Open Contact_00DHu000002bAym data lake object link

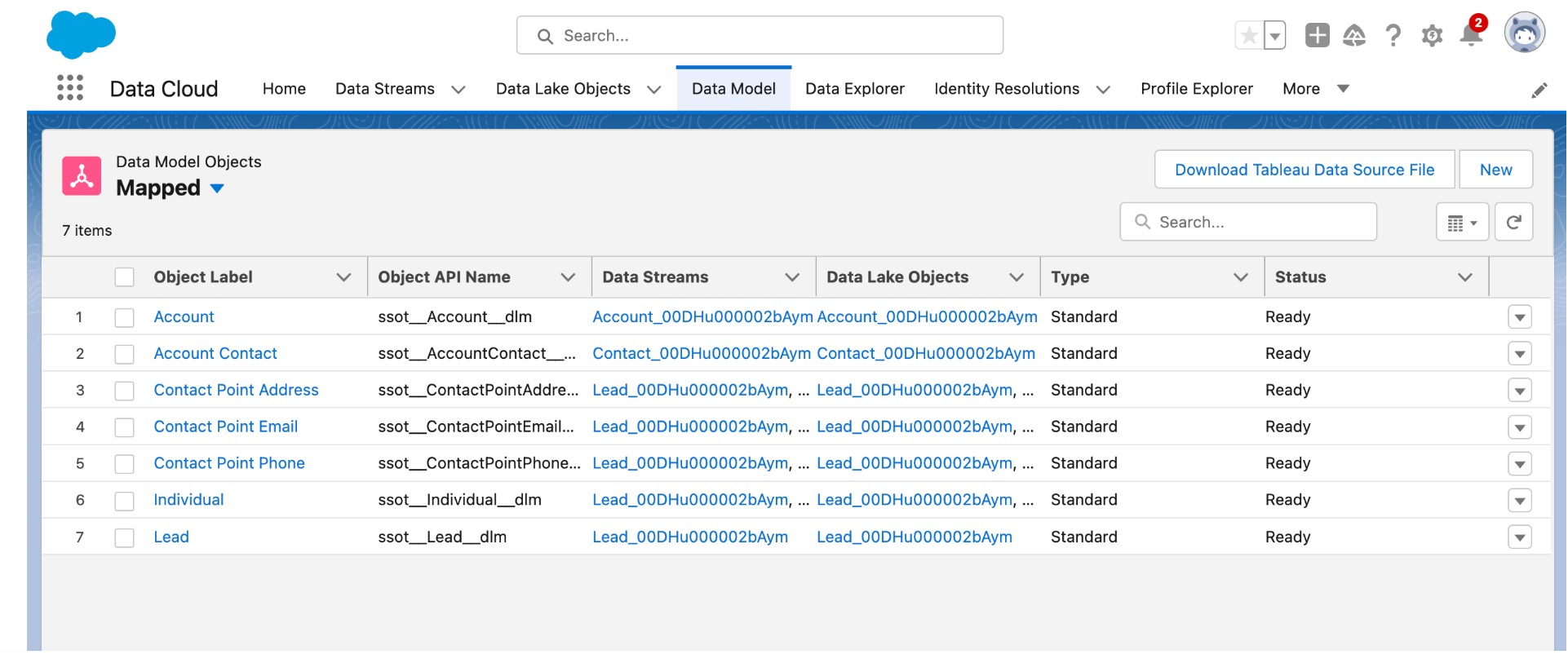click(926, 354)
